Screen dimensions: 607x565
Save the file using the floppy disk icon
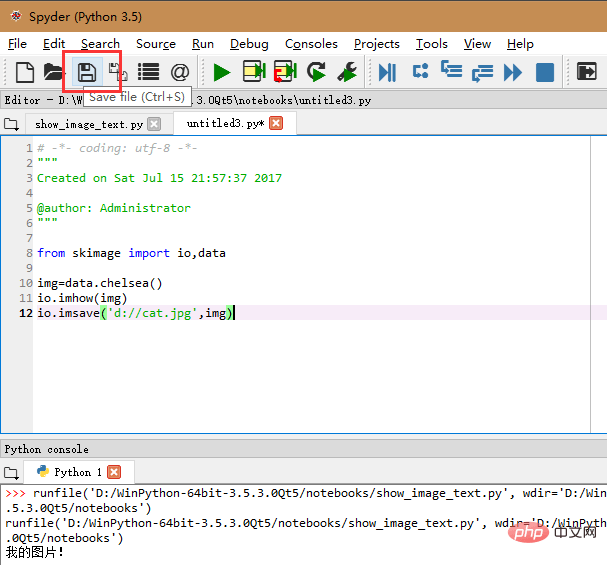(x=87, y=72)
